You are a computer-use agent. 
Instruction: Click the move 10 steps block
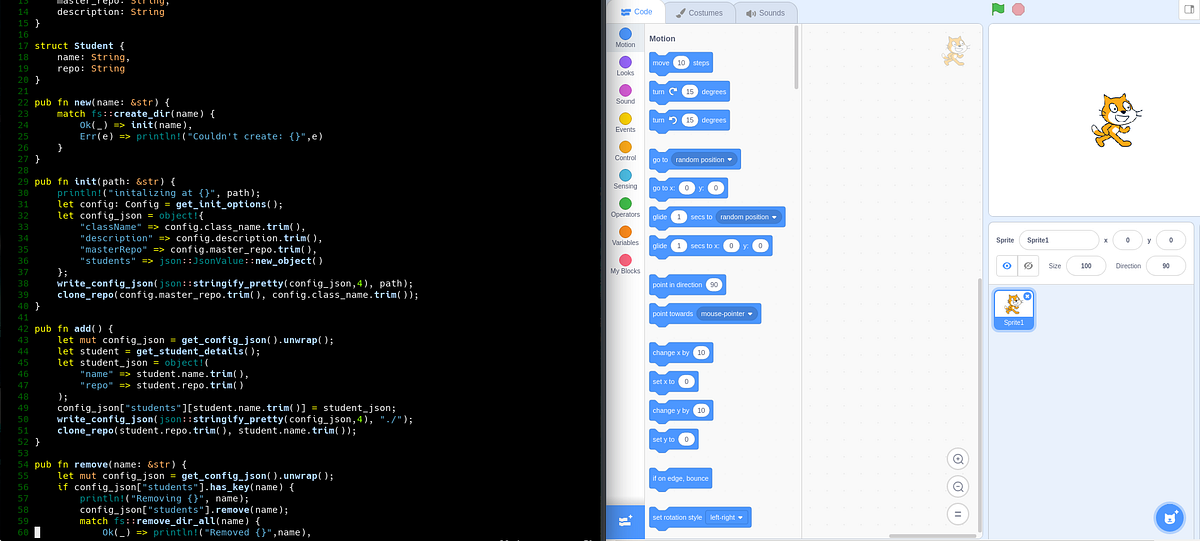680,62
